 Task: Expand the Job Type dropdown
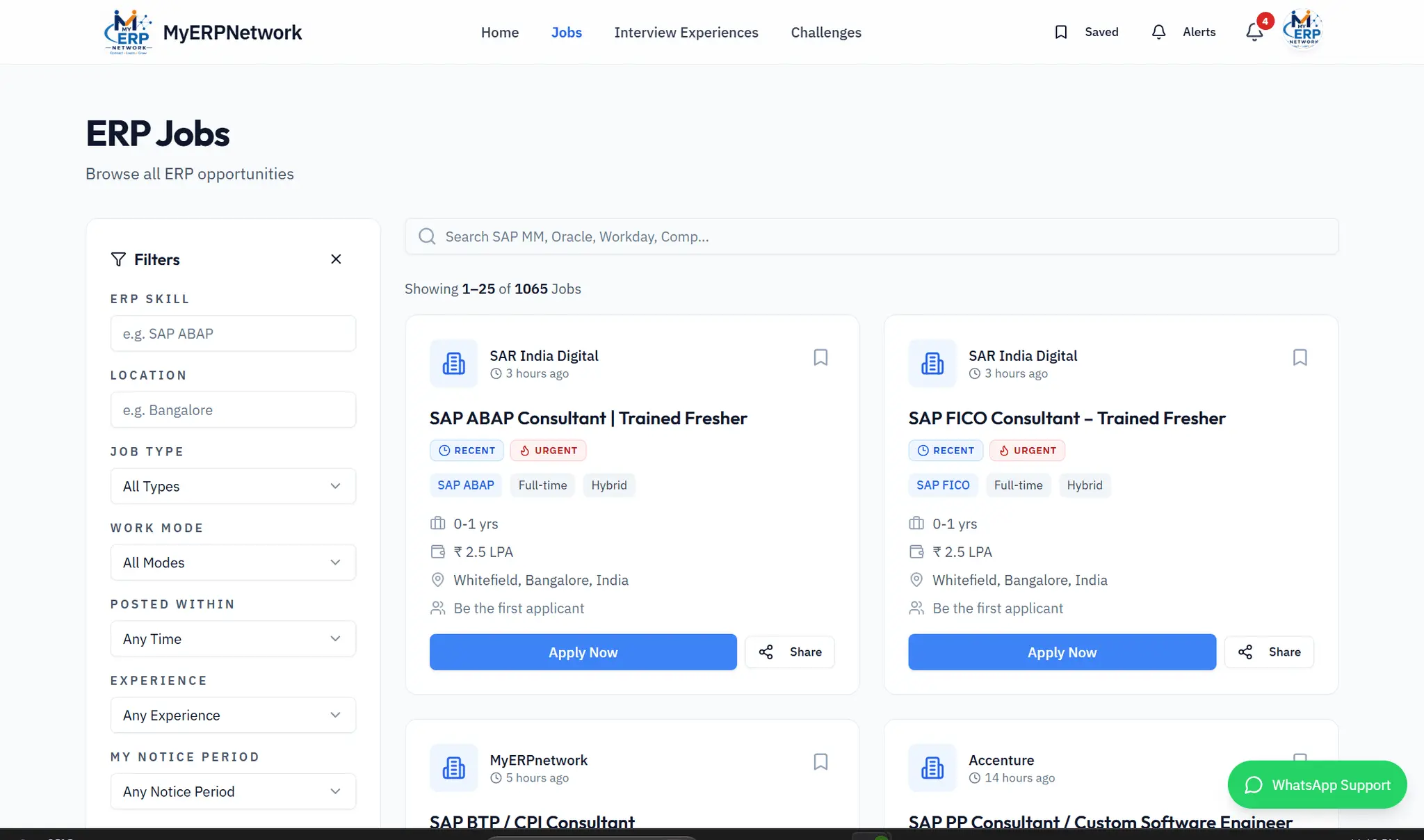tap(233, 486)
